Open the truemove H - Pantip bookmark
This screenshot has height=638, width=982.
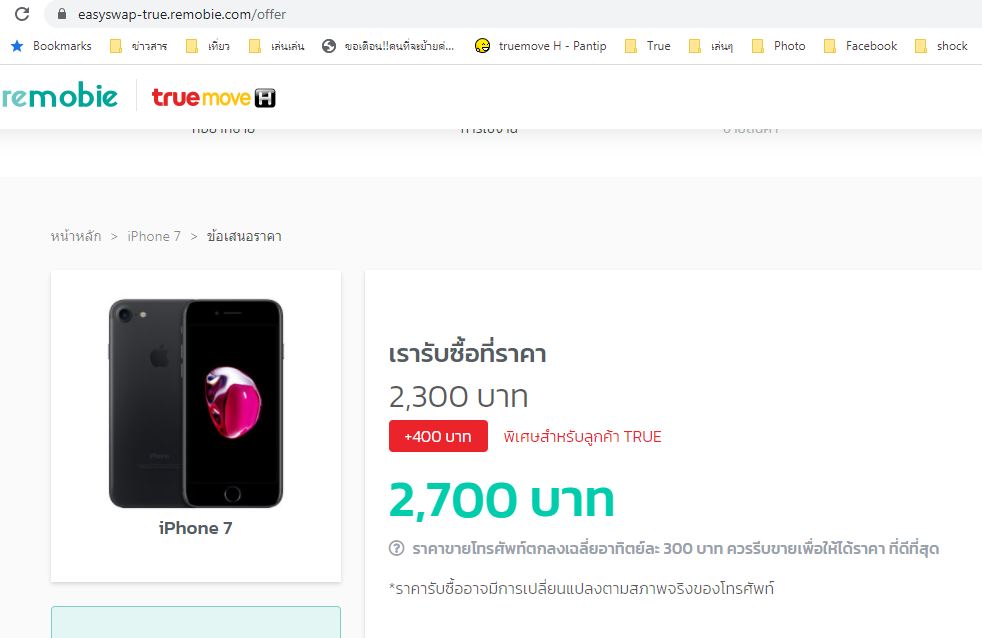pos(540,46)
